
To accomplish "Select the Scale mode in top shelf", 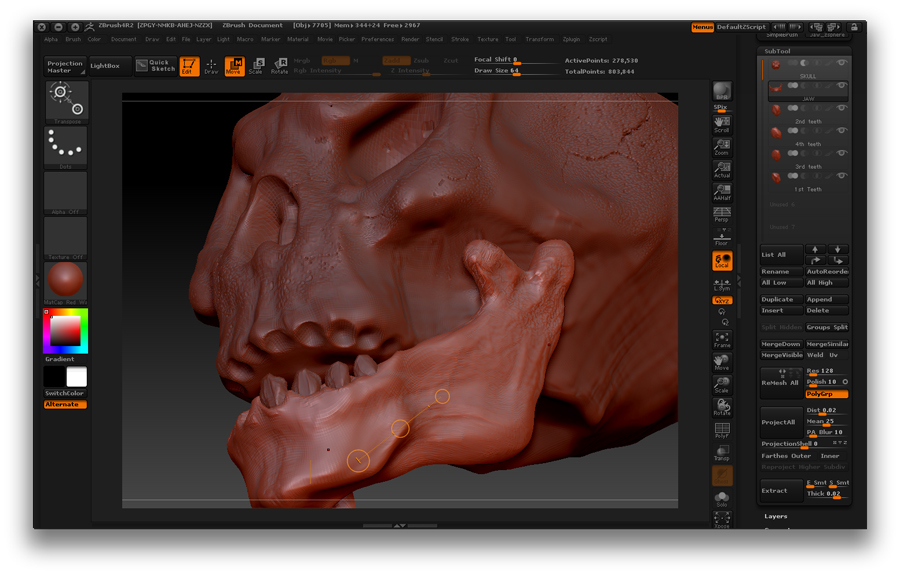I will [x=257, y=66].
